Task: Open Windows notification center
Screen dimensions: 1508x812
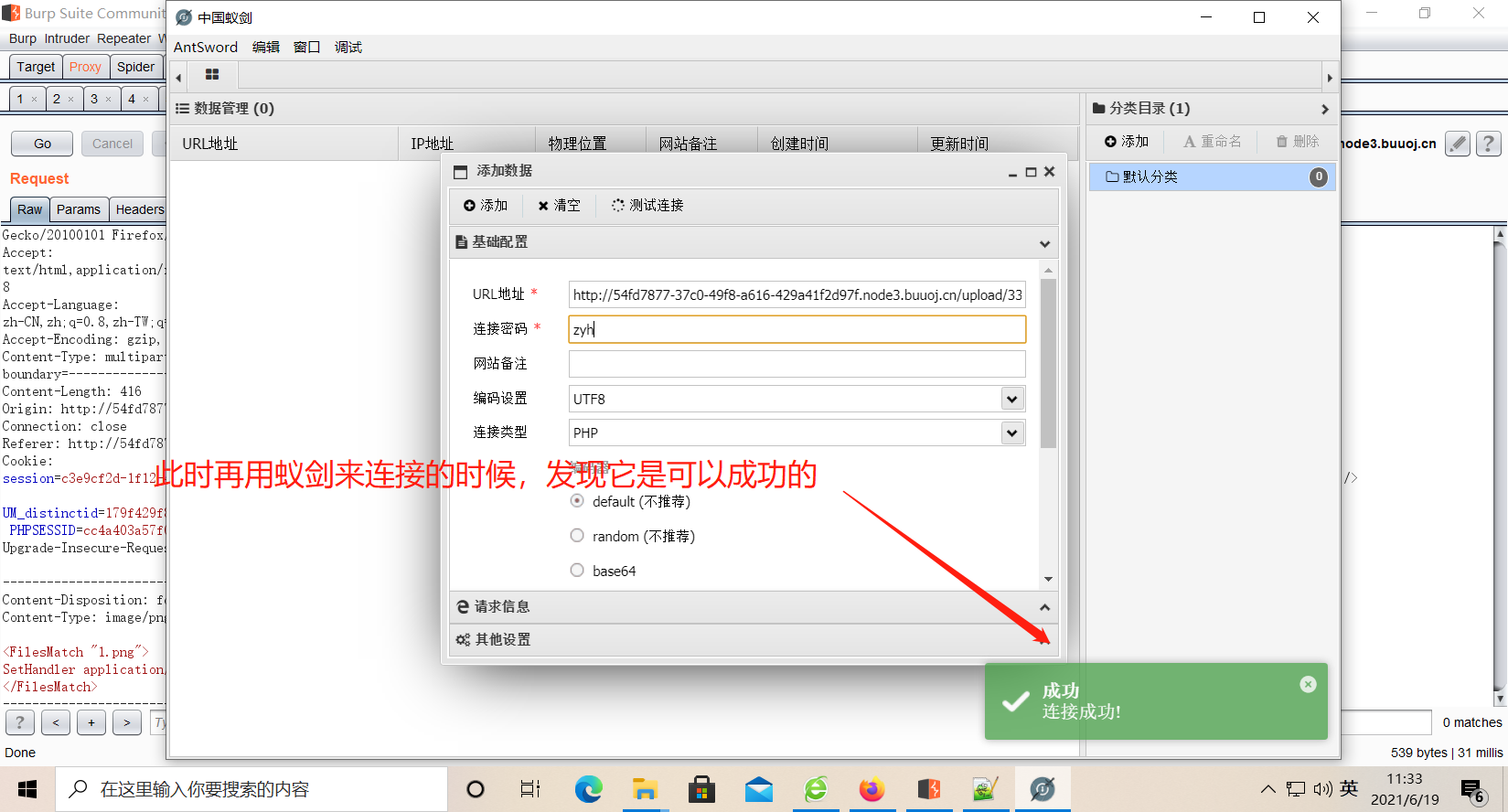Action: (1471, 789)
